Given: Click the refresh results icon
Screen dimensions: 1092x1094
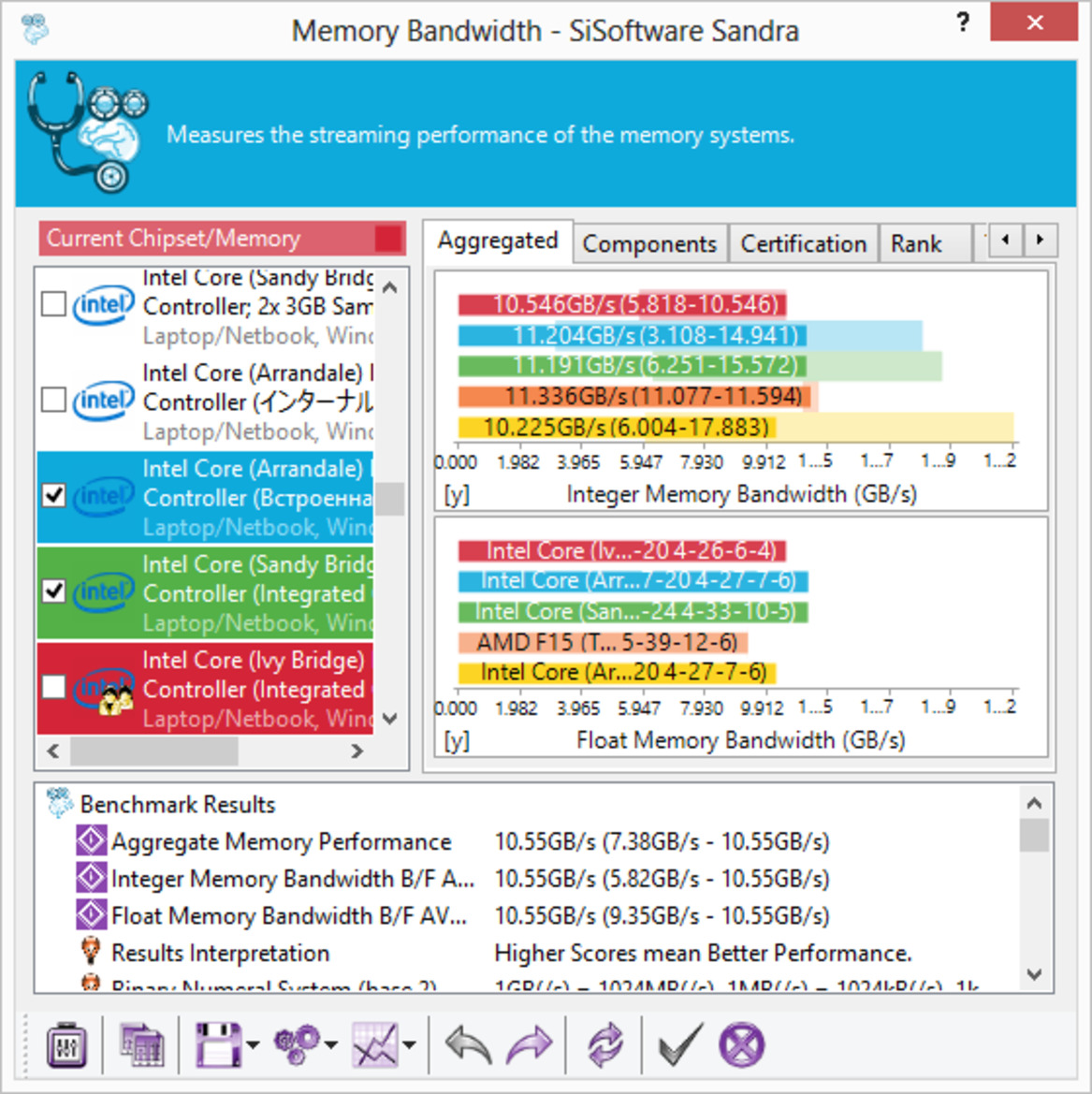Looking at the screenshot, I should point(604,1044).
